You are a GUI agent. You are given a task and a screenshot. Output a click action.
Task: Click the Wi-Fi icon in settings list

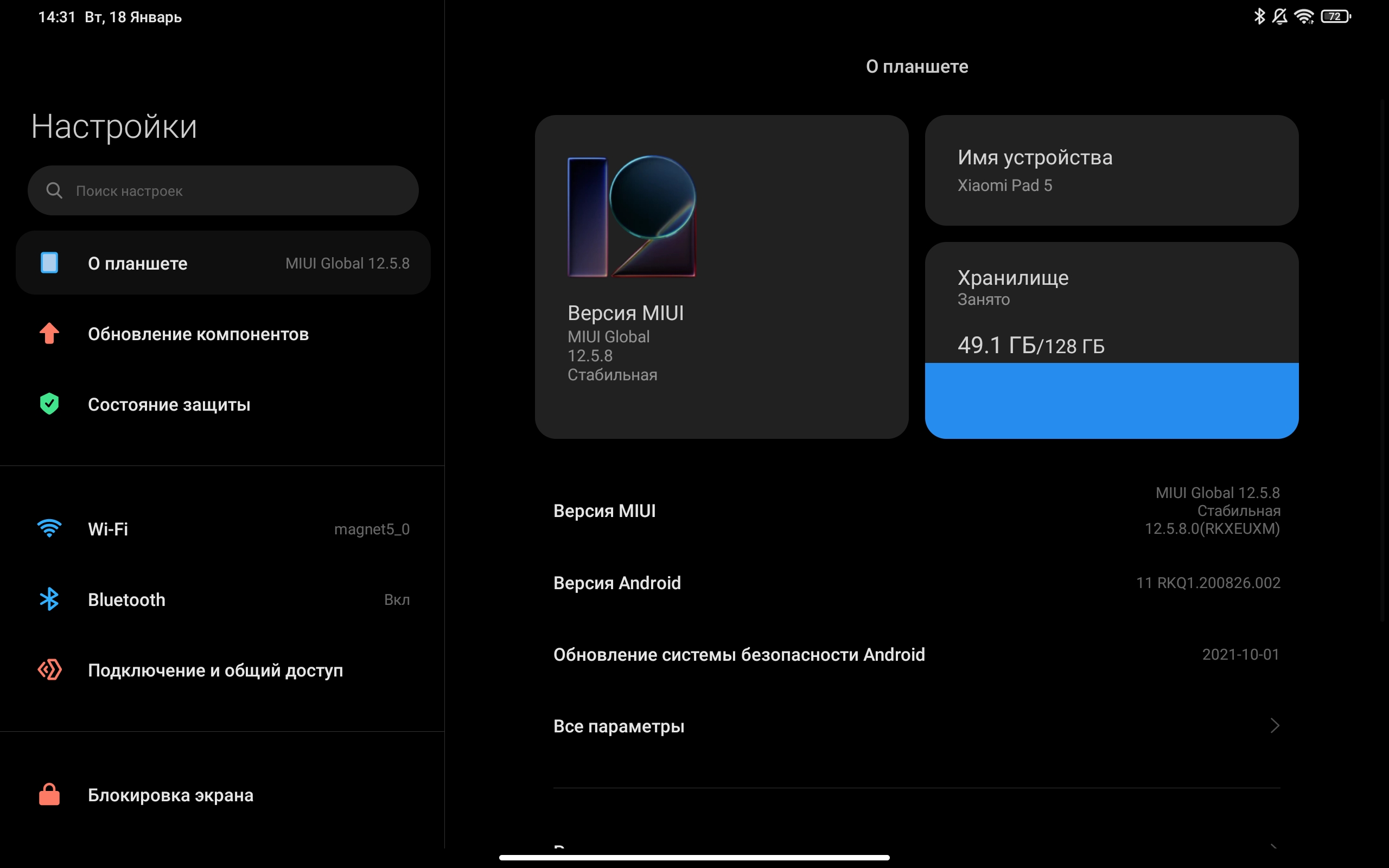click(x=49, y=528)
